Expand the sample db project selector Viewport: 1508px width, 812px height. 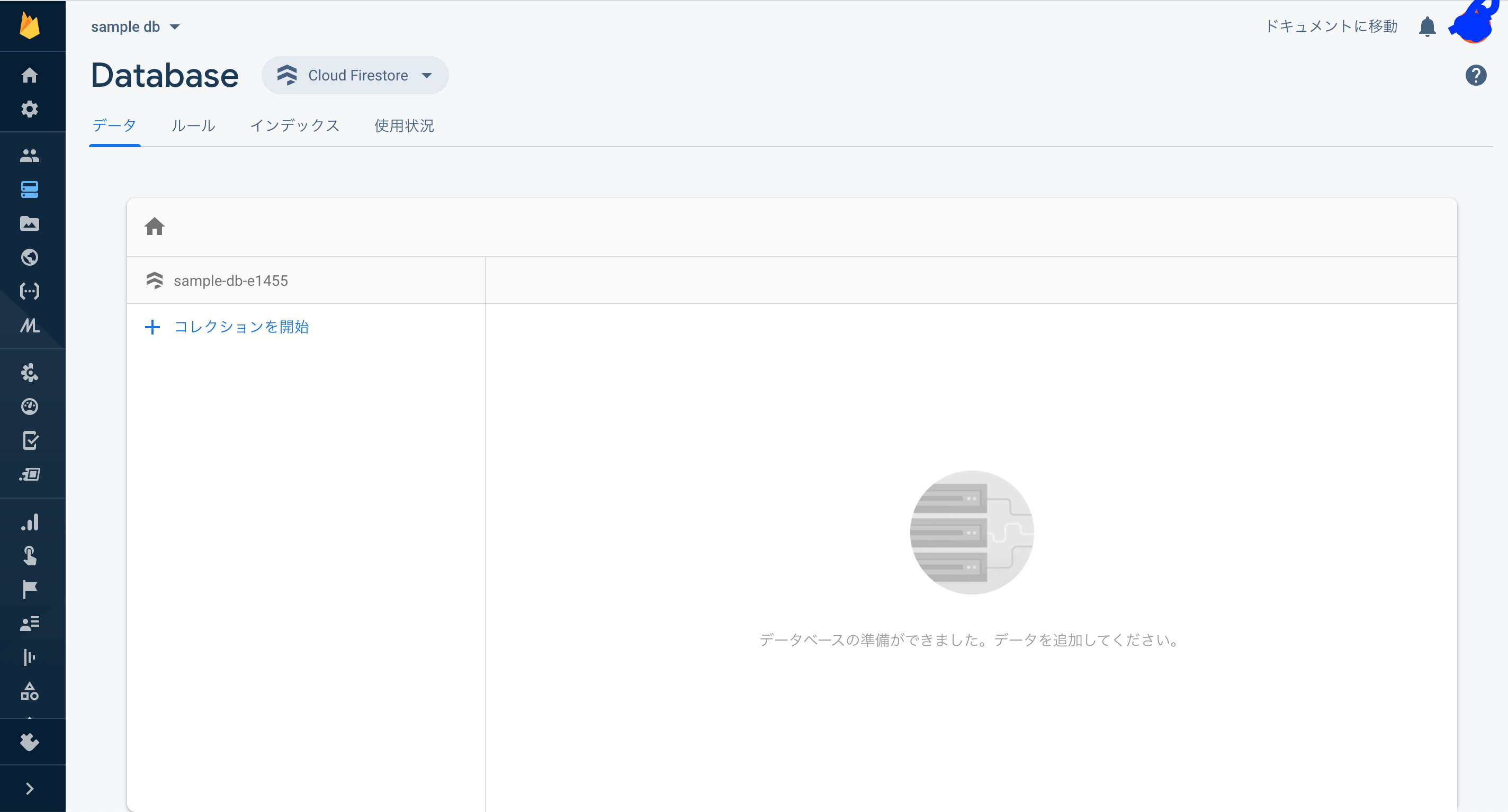134,26
